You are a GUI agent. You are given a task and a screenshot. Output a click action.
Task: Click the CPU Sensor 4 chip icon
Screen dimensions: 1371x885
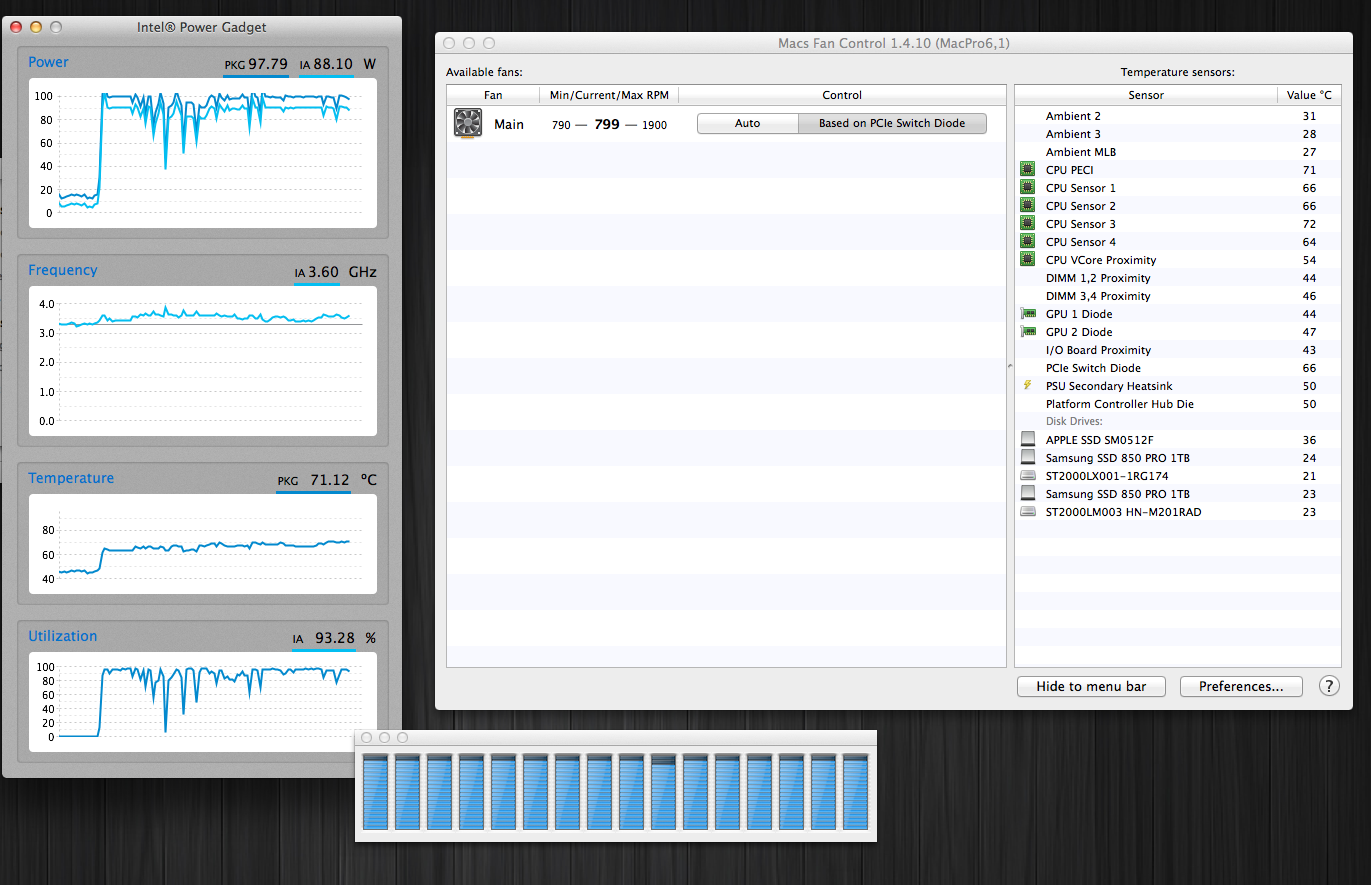1027,242
